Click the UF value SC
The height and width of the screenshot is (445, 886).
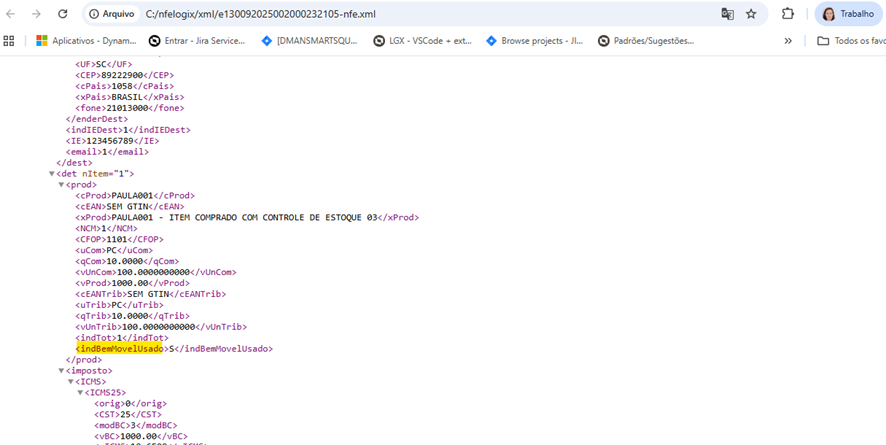tap(101, 64)
